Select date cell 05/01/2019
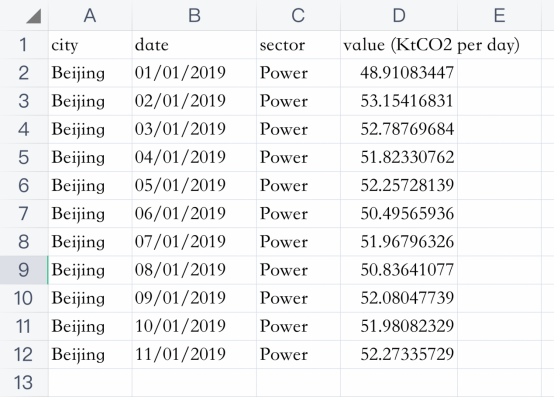Image resolution: width=554 pixels, height=397 pixels. (x=194, y=186)
